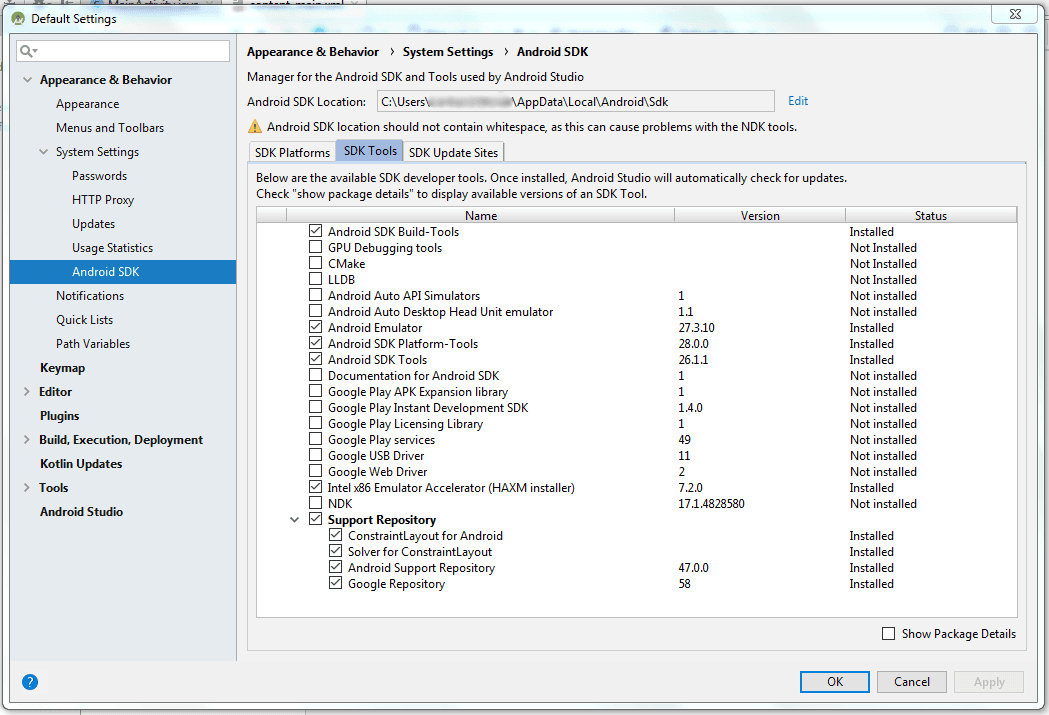Click the Apply button
The image size is (1049, 715).
pyautogui.click(x=989, y=682)
